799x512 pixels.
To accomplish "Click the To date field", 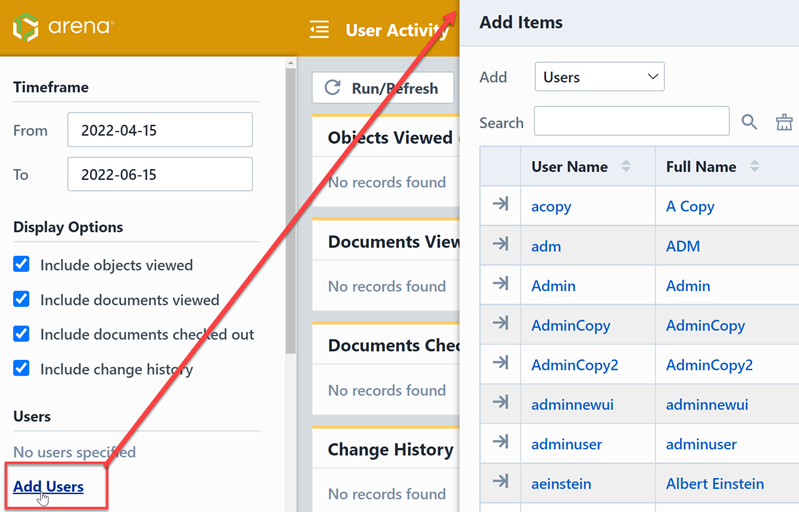I will (160, 174).
